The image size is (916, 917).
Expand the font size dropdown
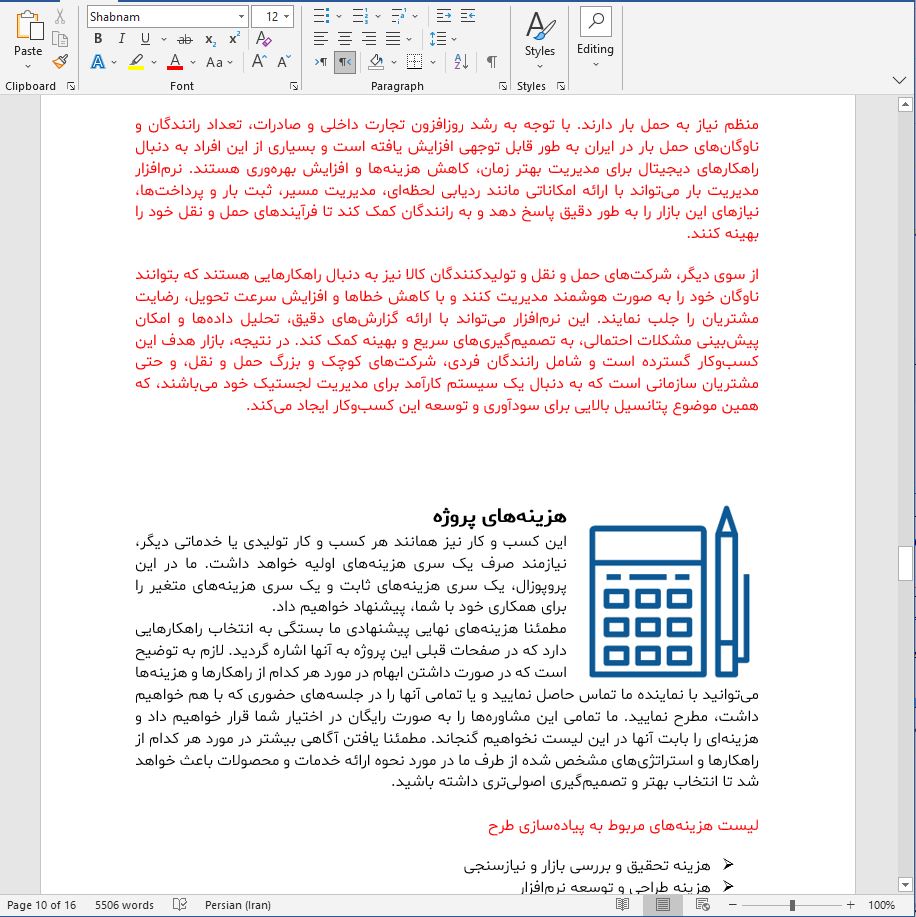(x=288, y=17)
